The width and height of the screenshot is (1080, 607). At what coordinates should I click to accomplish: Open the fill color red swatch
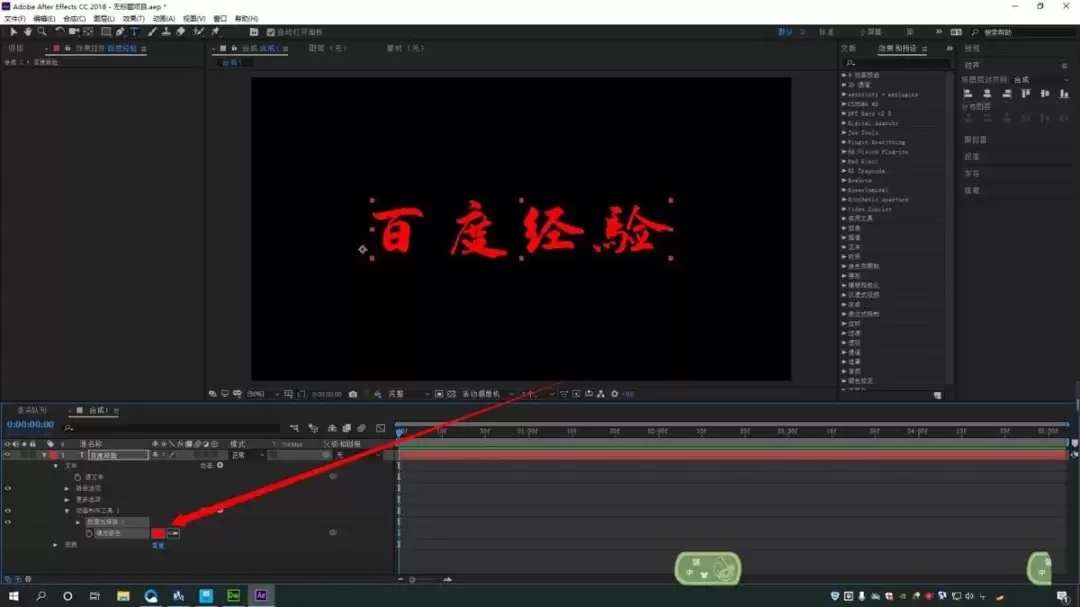coord(158,533)
